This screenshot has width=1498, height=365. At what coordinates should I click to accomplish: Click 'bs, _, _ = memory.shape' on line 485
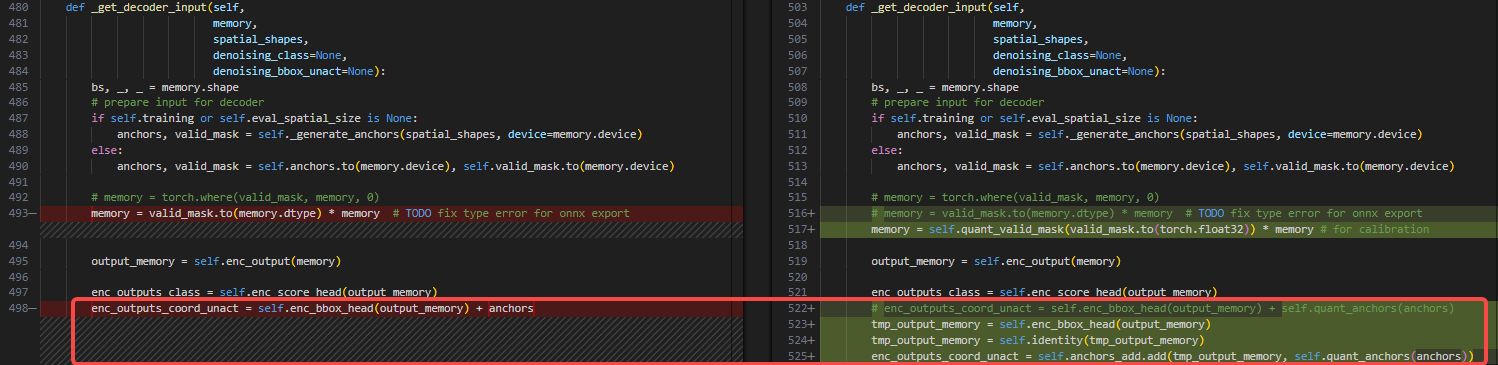(164, 87)
